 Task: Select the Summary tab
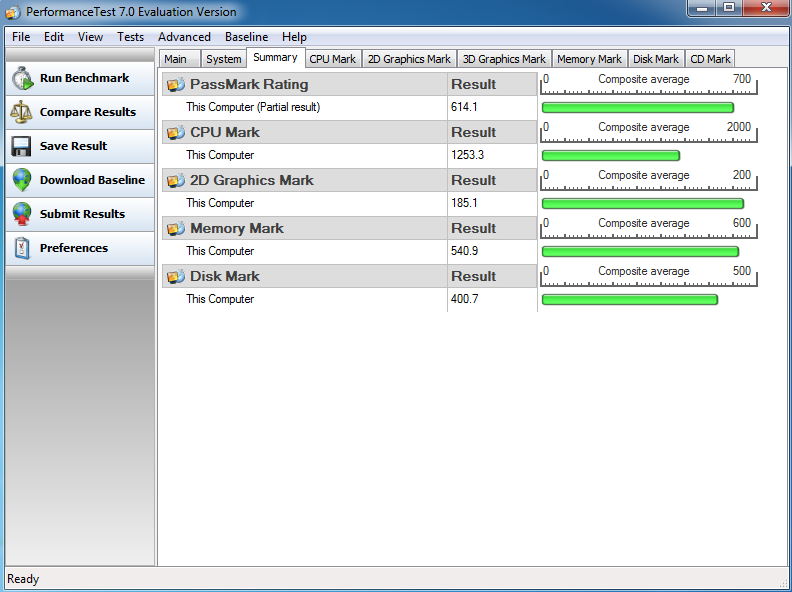(x=275, y=58)
